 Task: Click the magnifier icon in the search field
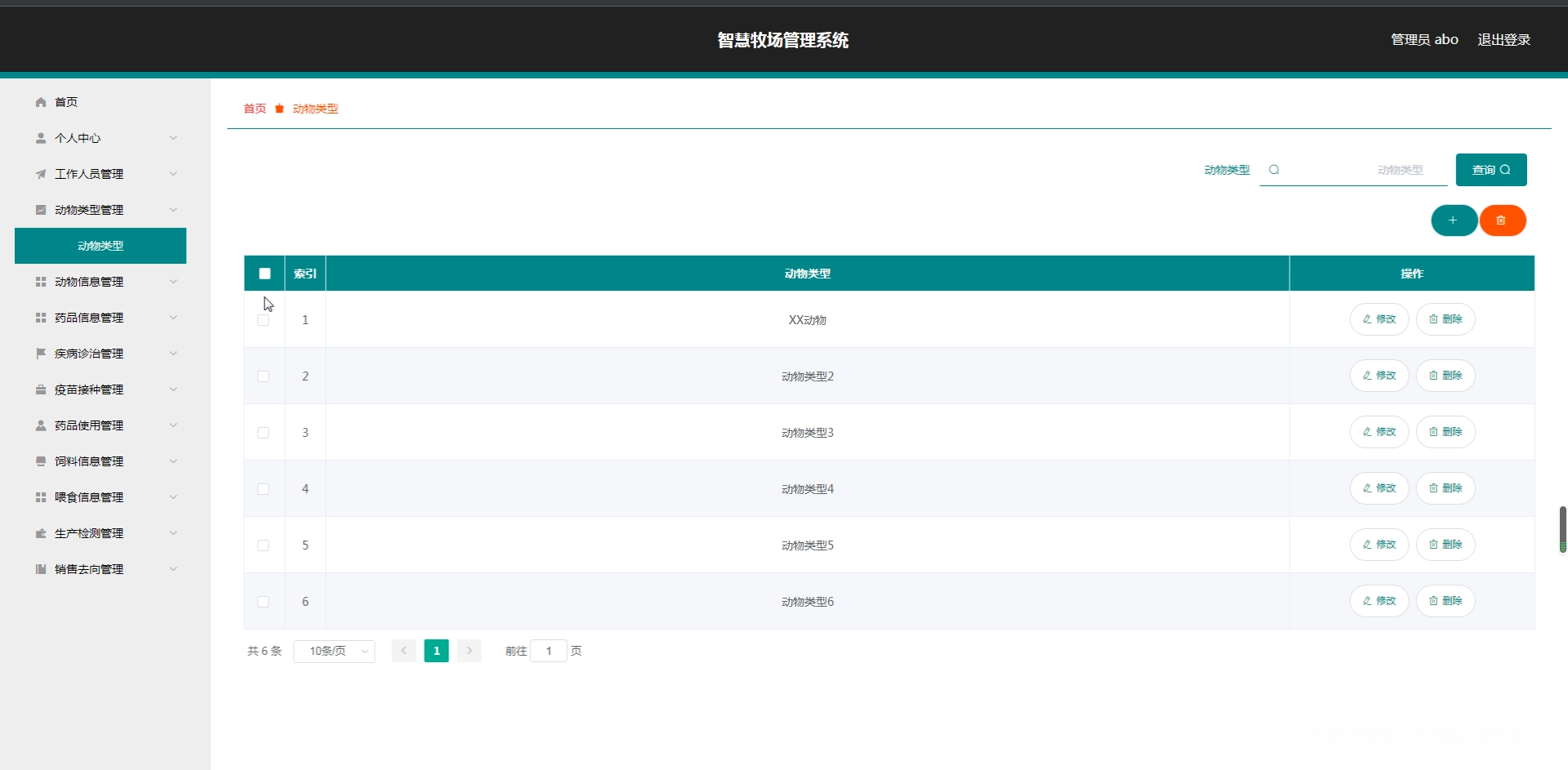pyautogui.click(x=1274, y=170)
